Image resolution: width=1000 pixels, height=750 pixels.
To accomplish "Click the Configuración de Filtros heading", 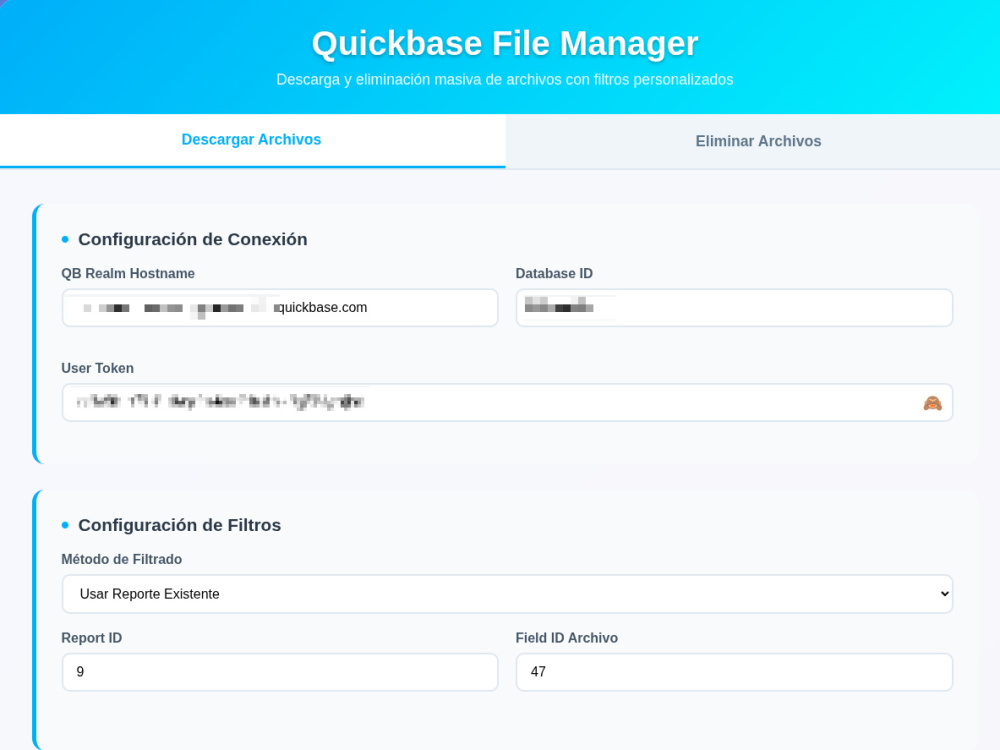I will [179, 525].
